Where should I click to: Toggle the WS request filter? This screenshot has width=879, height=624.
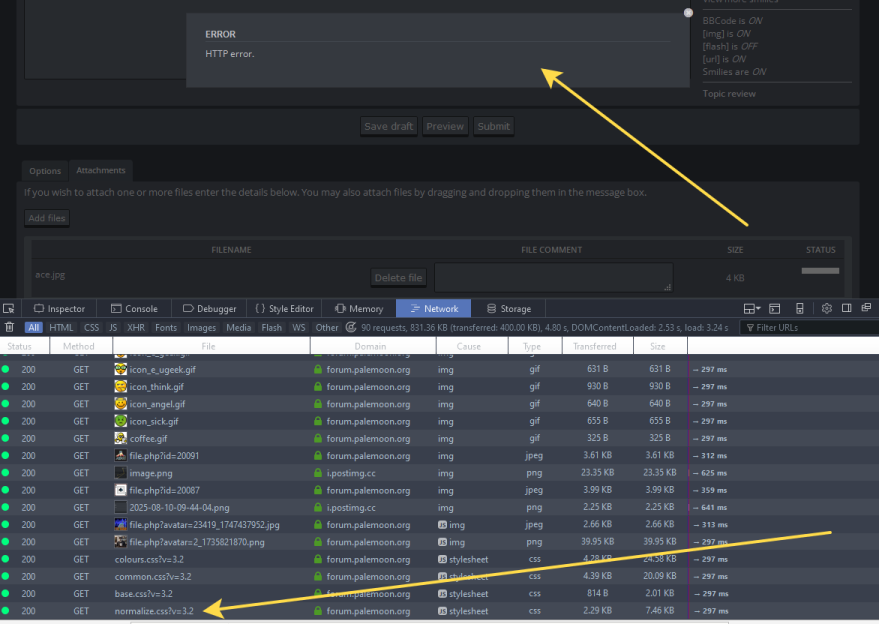click(299, 327)
